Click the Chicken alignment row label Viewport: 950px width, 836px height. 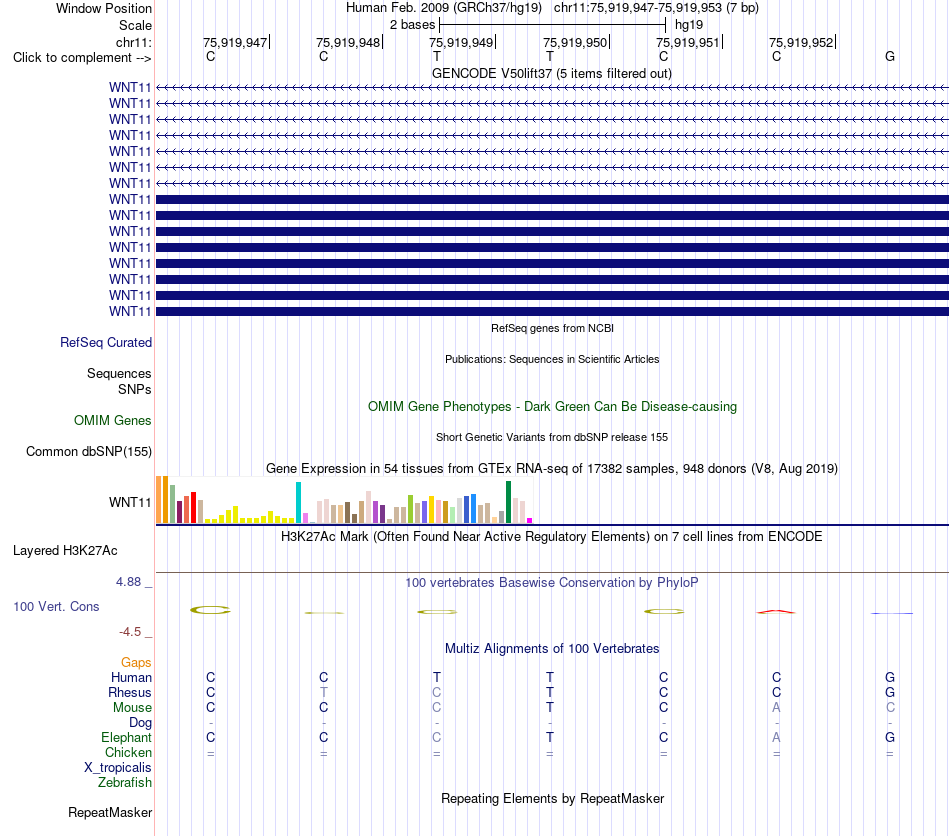pyautogui.click(x=128, y=752)
